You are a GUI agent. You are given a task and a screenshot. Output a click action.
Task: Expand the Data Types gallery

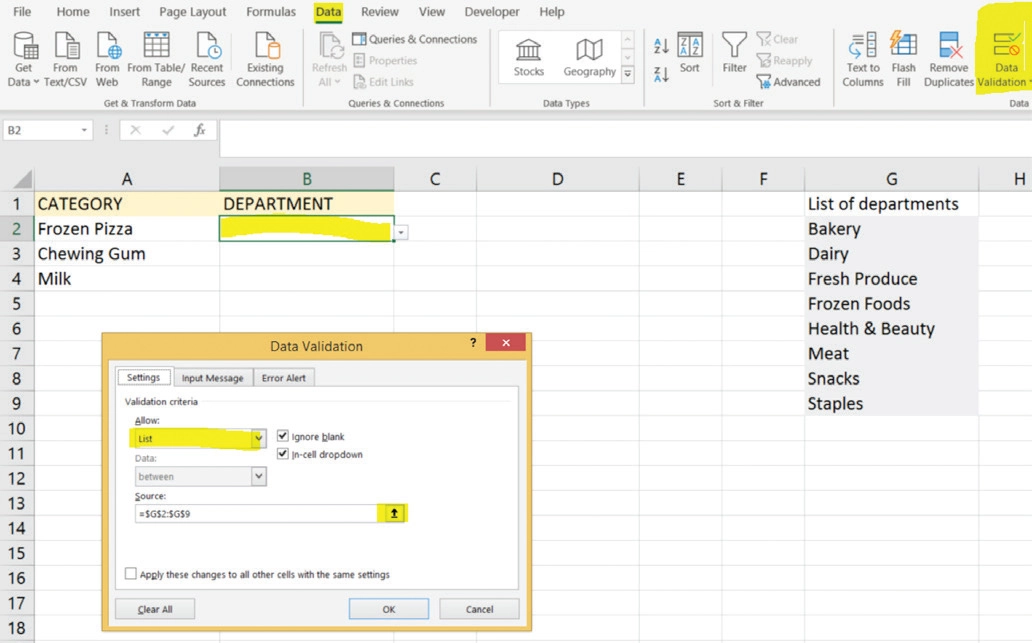(x=628, y=74)
